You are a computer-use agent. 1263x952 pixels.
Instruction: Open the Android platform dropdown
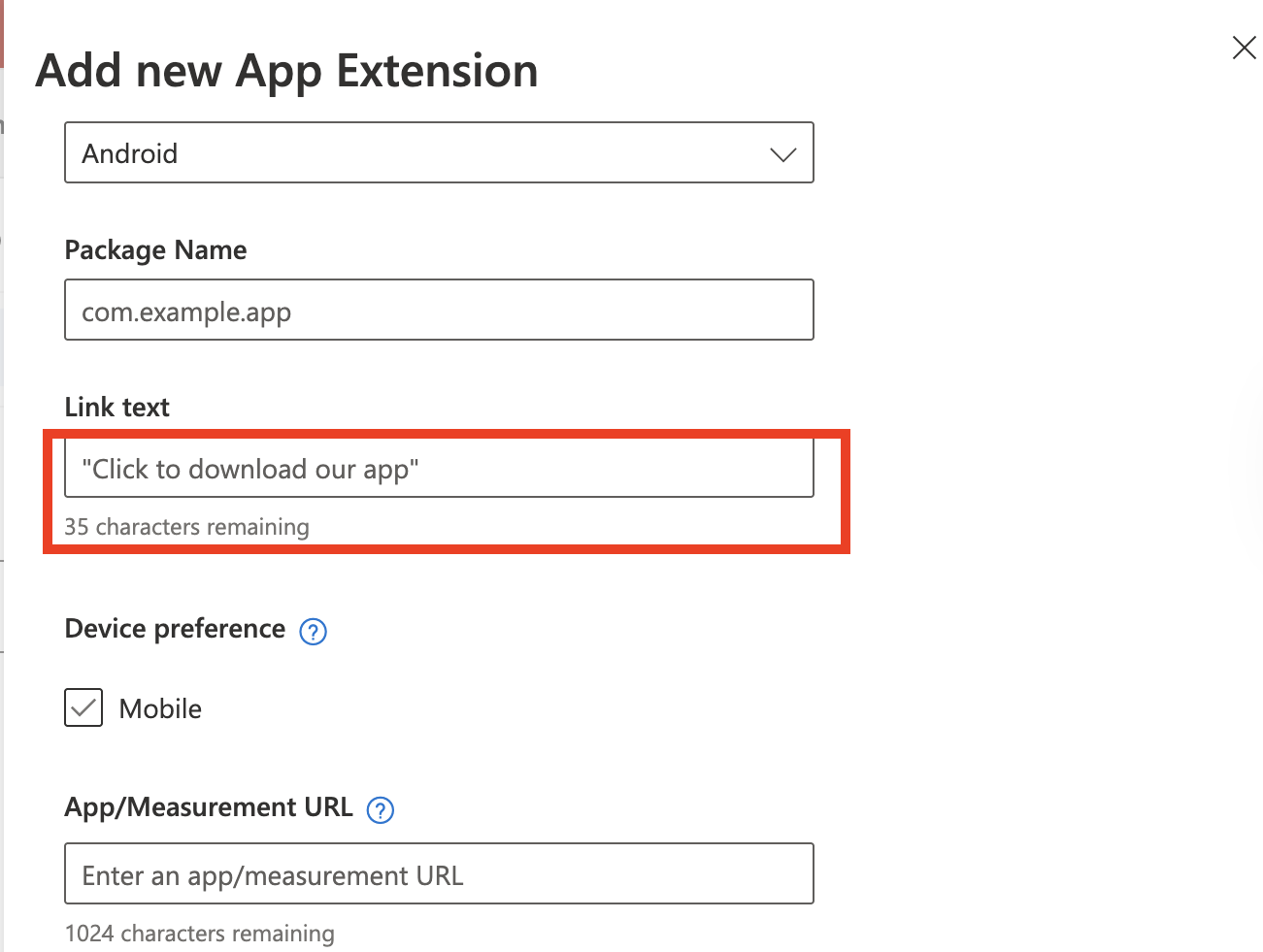point(439,152)
